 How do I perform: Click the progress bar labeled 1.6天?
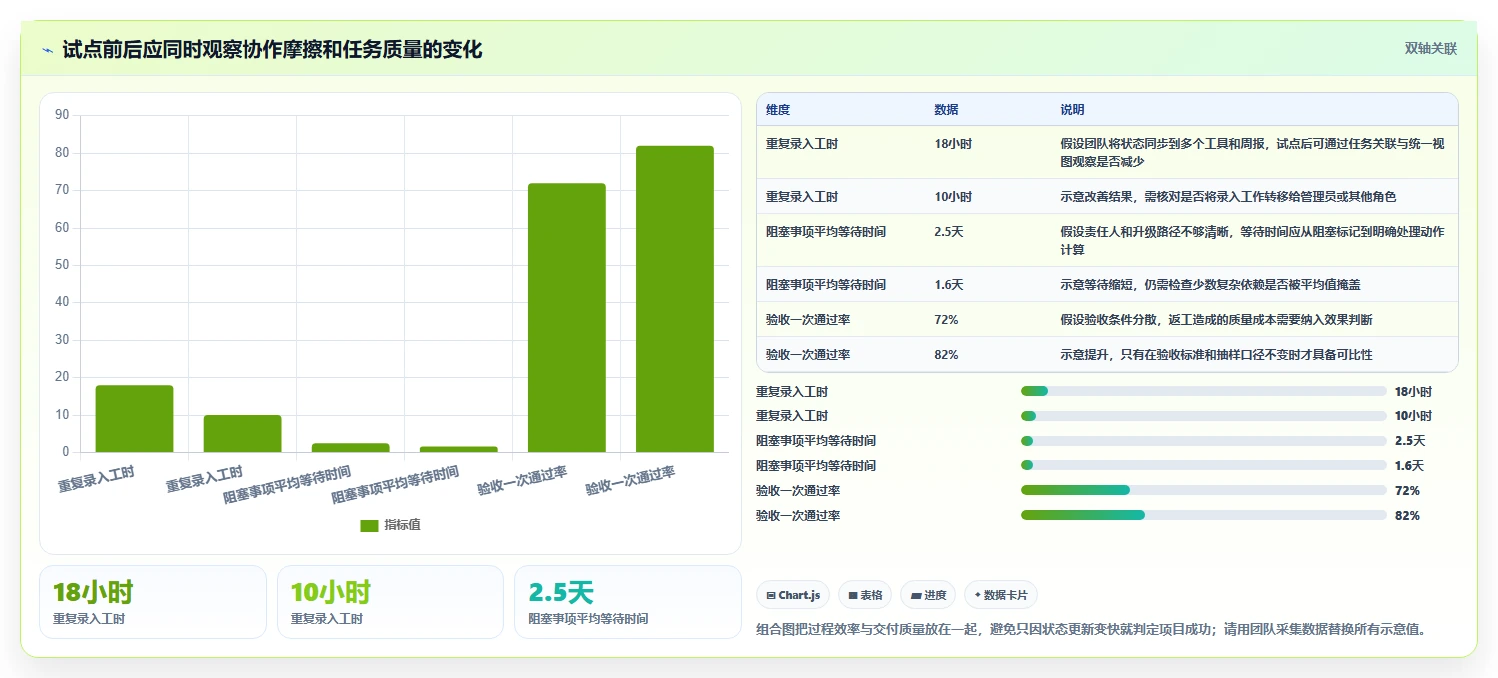pyautogui.click(x=1203, y=466)
